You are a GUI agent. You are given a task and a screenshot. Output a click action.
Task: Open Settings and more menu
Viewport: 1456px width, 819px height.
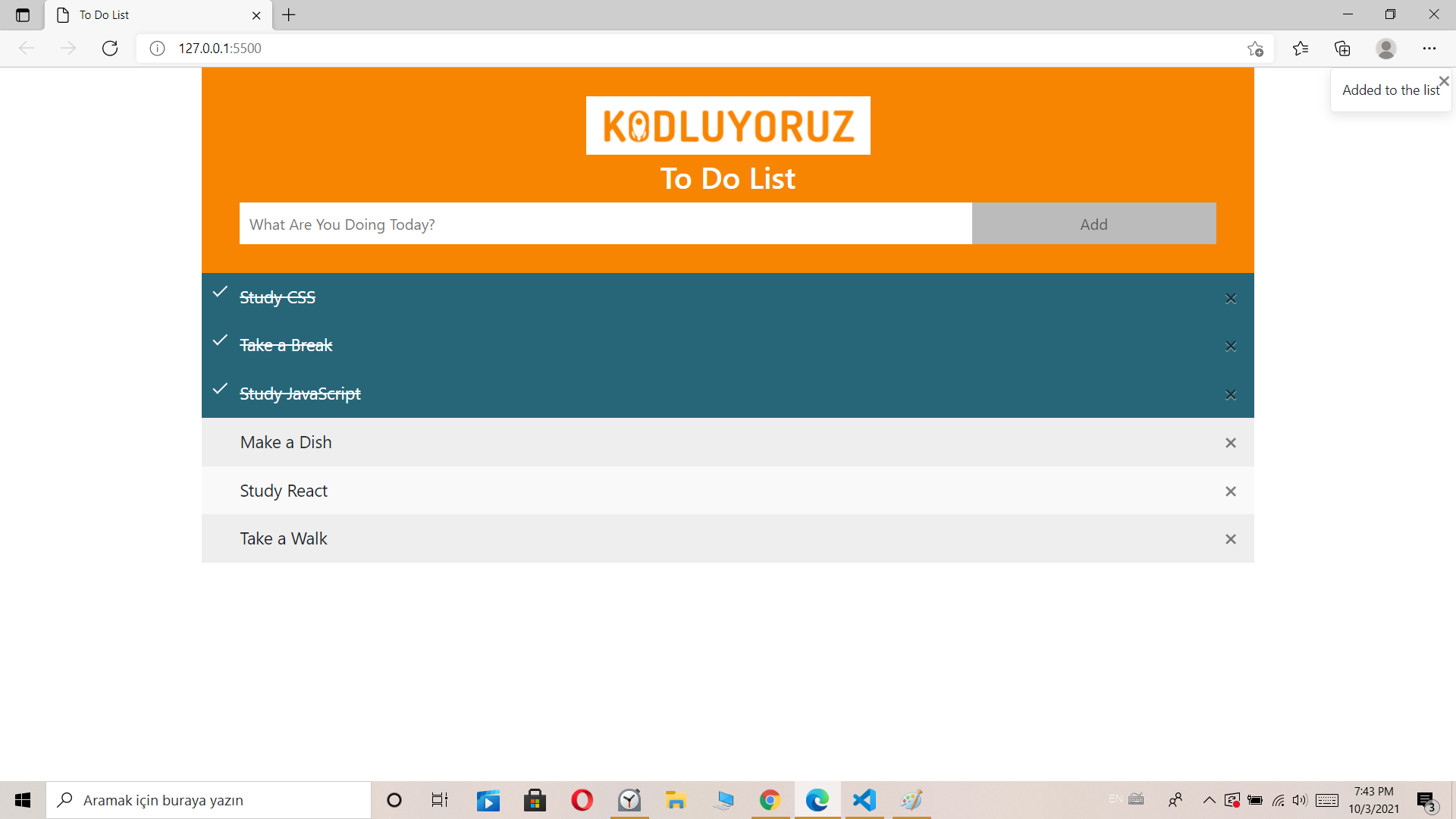[x=1429, y=49]
